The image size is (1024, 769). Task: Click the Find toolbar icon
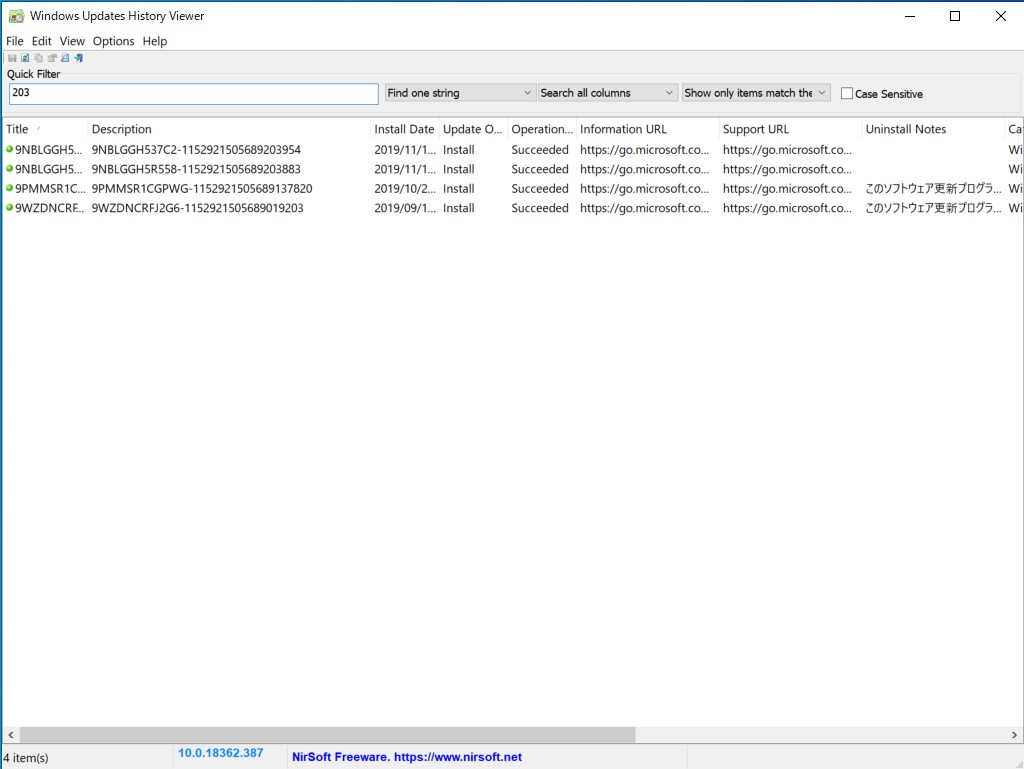65,58
